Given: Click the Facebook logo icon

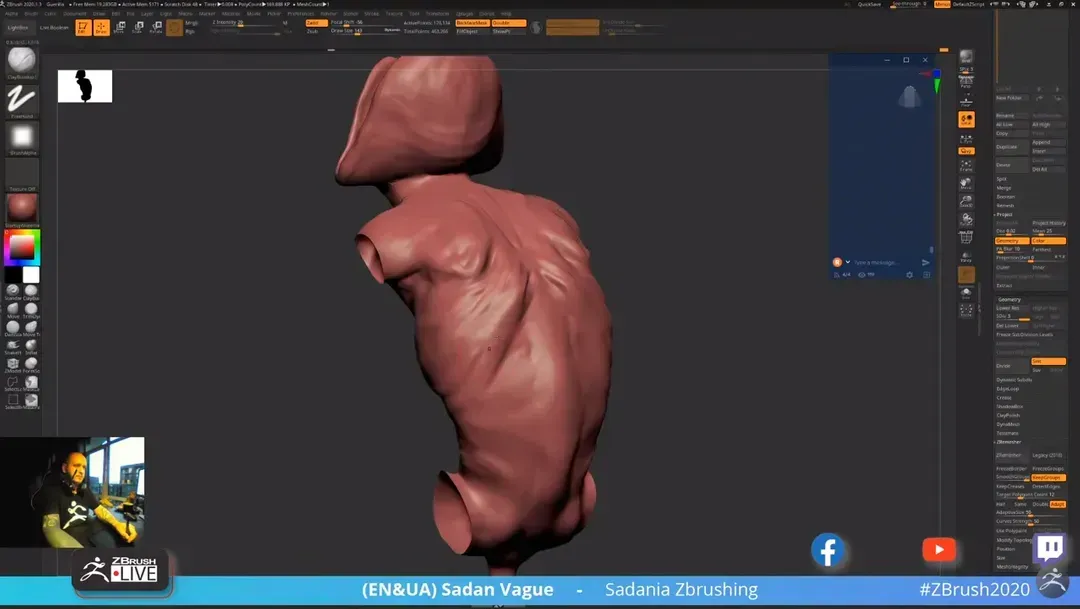Looking at the screenshot, I should 828,550.
